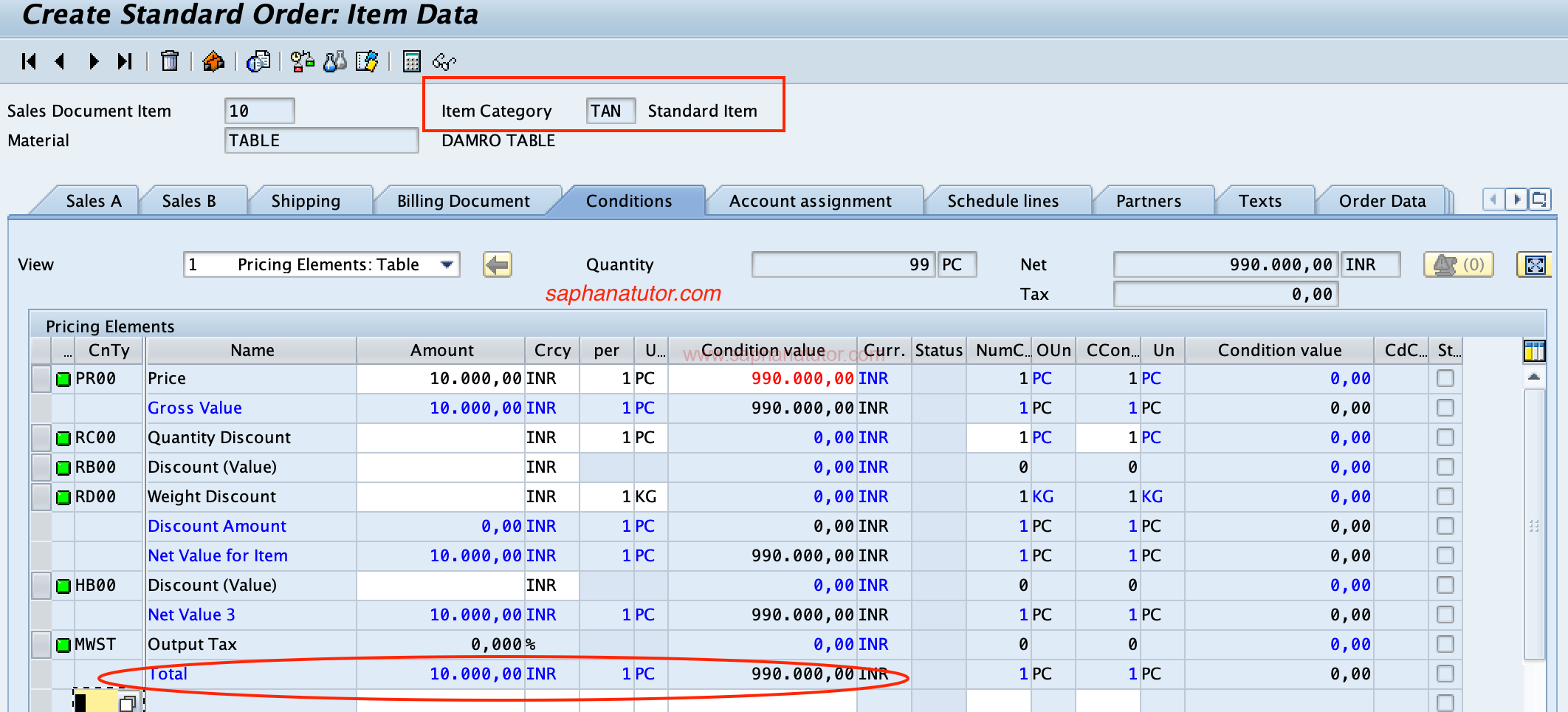Tick St. checkbox in Discount Amount row

1445,526
